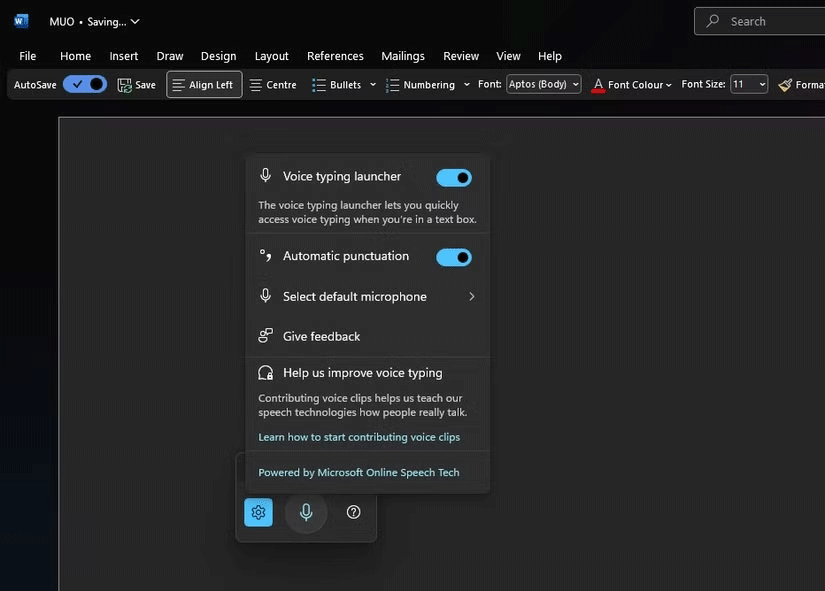This screenshot has height=591, width=825.
Task: Click Give feedback in voice typing menu
Action: 321,337
